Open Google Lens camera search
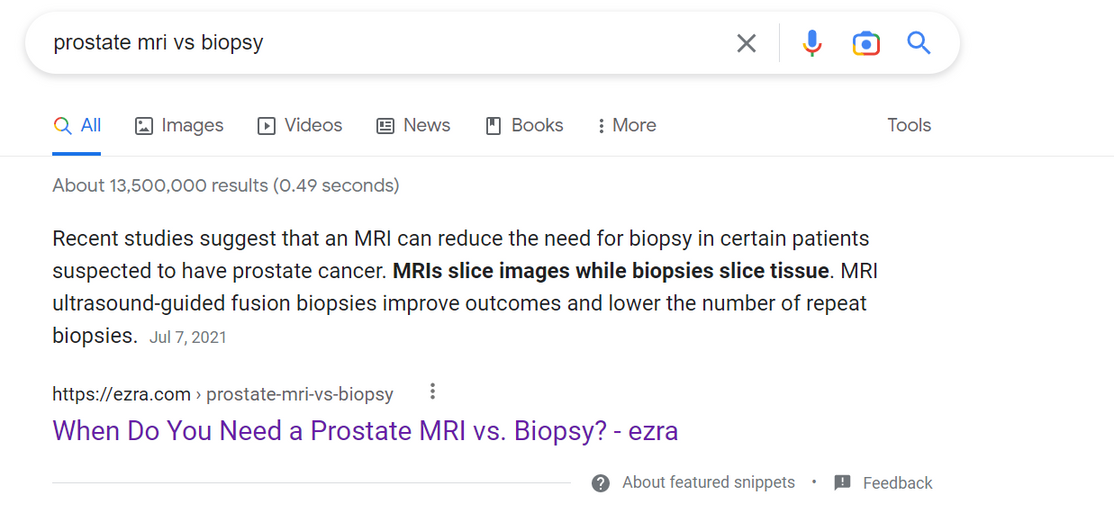Viewport: 1114px width, 522px height. click(x=866, y=43)
